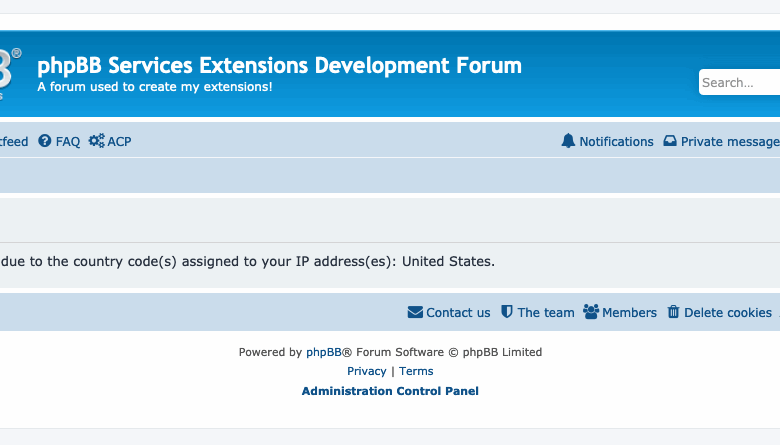This screenshot has width=780, height=445.
Task: Select the Members text link
Action: [x=629, y=313]
